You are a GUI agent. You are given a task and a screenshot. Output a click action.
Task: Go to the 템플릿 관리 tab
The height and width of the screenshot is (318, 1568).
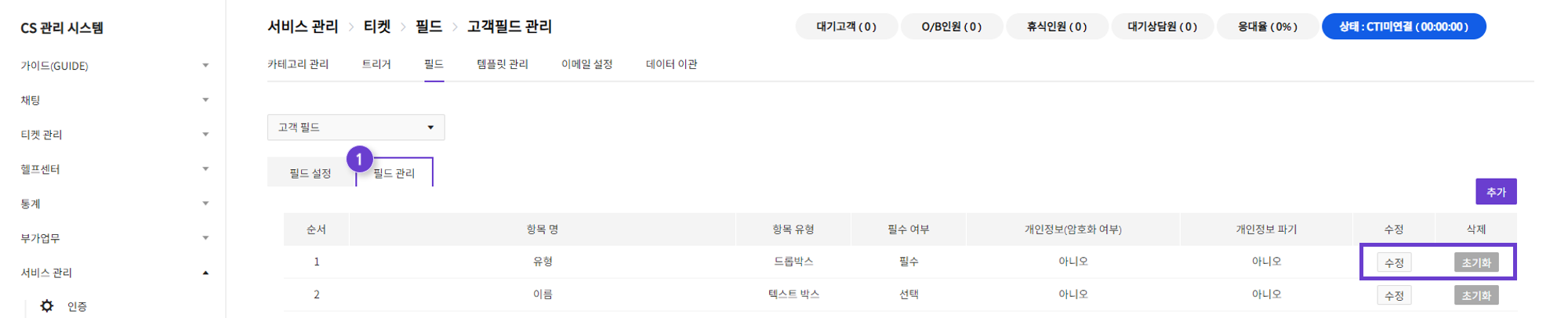click(503, 64)
